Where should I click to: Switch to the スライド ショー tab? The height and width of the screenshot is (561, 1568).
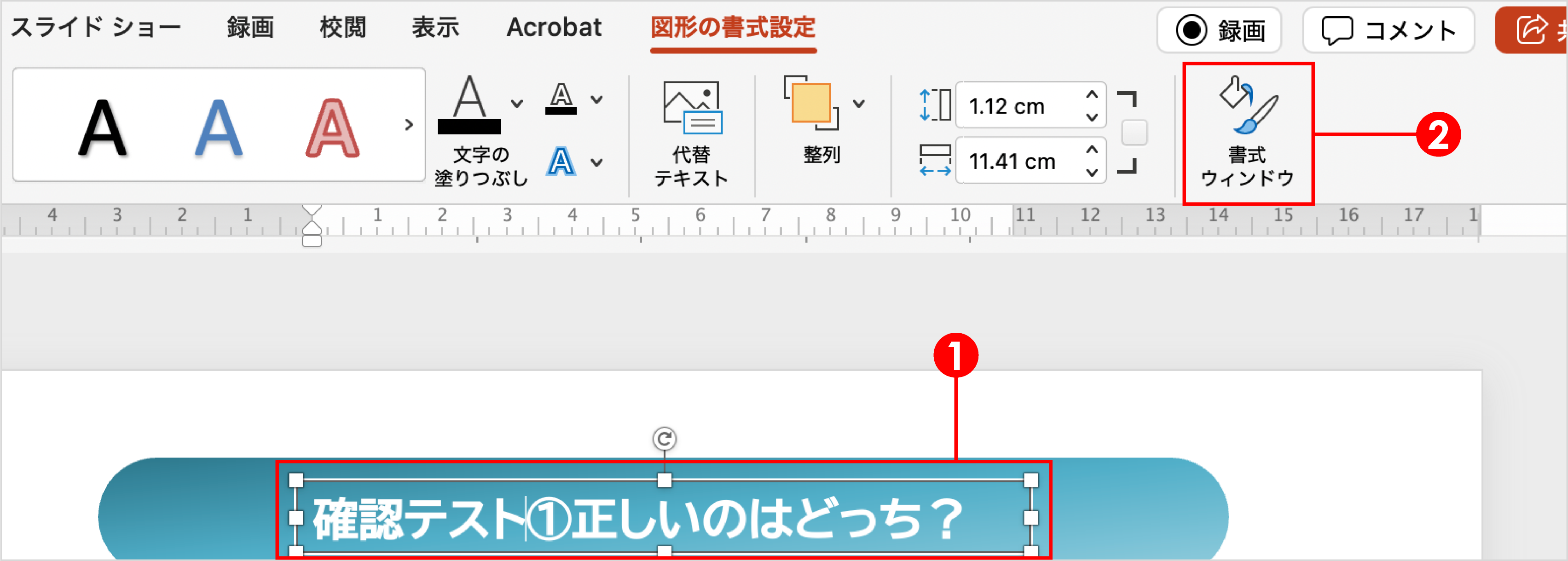point(98,27)
